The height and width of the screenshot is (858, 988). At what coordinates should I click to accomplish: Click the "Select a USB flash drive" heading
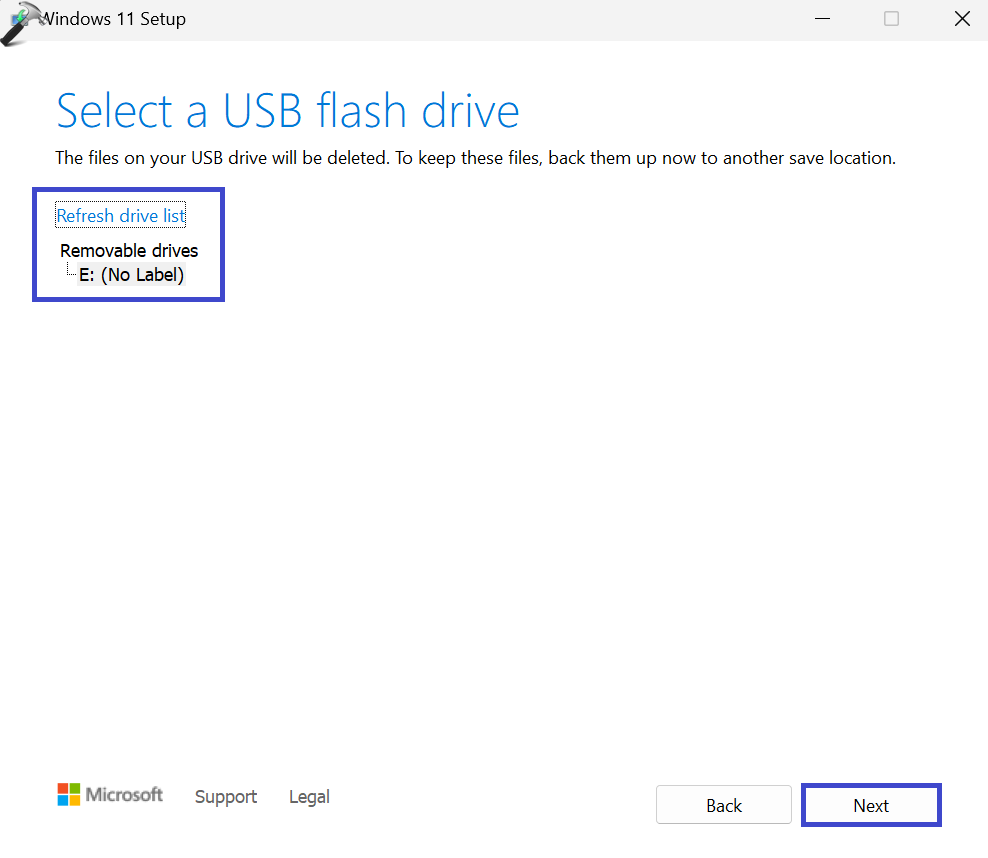tap(288, 111)
